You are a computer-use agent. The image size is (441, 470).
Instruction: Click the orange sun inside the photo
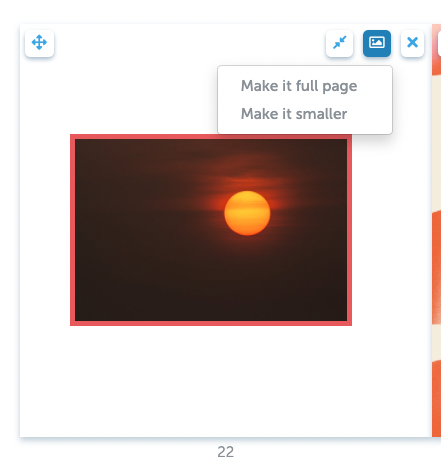(x=247, y=213)
